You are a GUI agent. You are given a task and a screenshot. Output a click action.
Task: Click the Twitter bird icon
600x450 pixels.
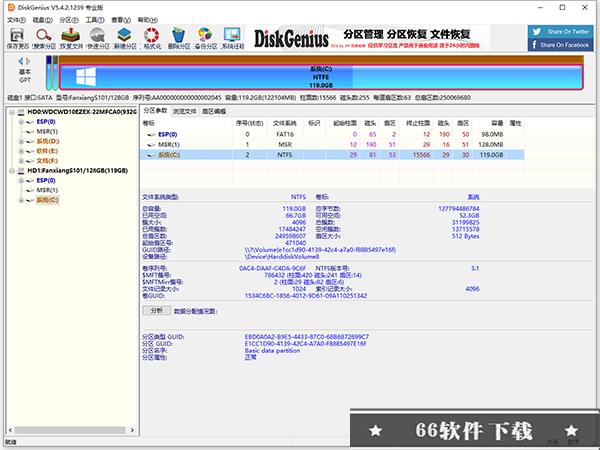536,31
